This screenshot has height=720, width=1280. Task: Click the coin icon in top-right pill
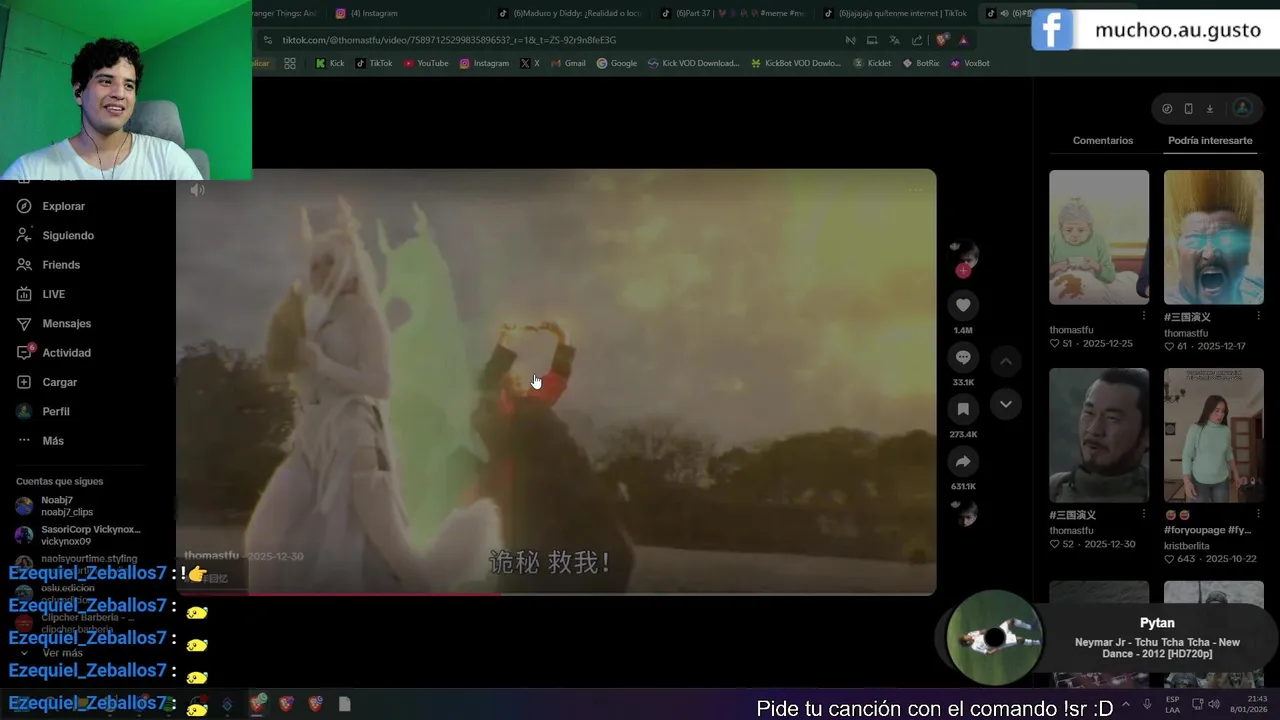1167,108
